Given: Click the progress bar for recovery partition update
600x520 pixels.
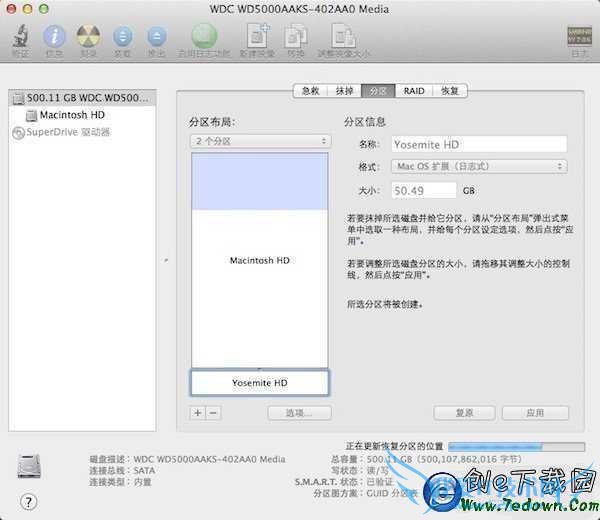Looking at the screenshot, I should point(517,447).
